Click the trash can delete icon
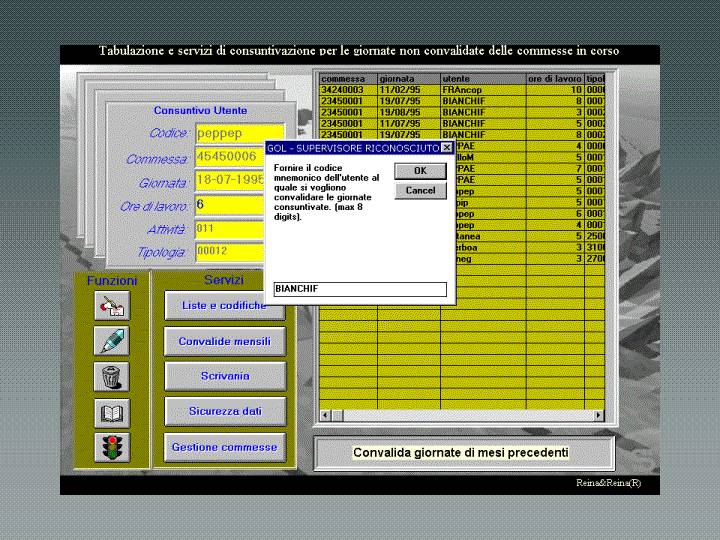 (x=111, y=376)
